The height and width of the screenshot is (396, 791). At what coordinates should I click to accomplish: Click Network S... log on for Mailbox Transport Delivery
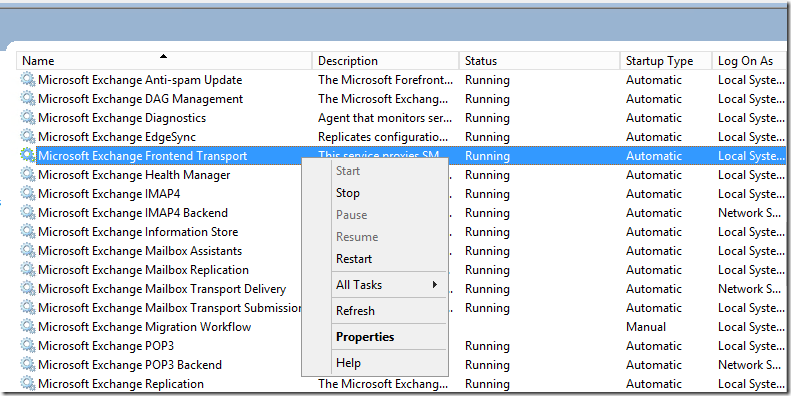[750, 289]
